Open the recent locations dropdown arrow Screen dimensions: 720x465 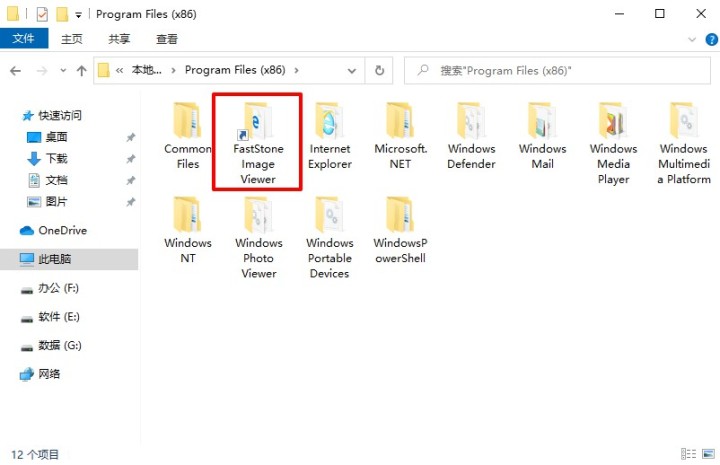(63, 71)
